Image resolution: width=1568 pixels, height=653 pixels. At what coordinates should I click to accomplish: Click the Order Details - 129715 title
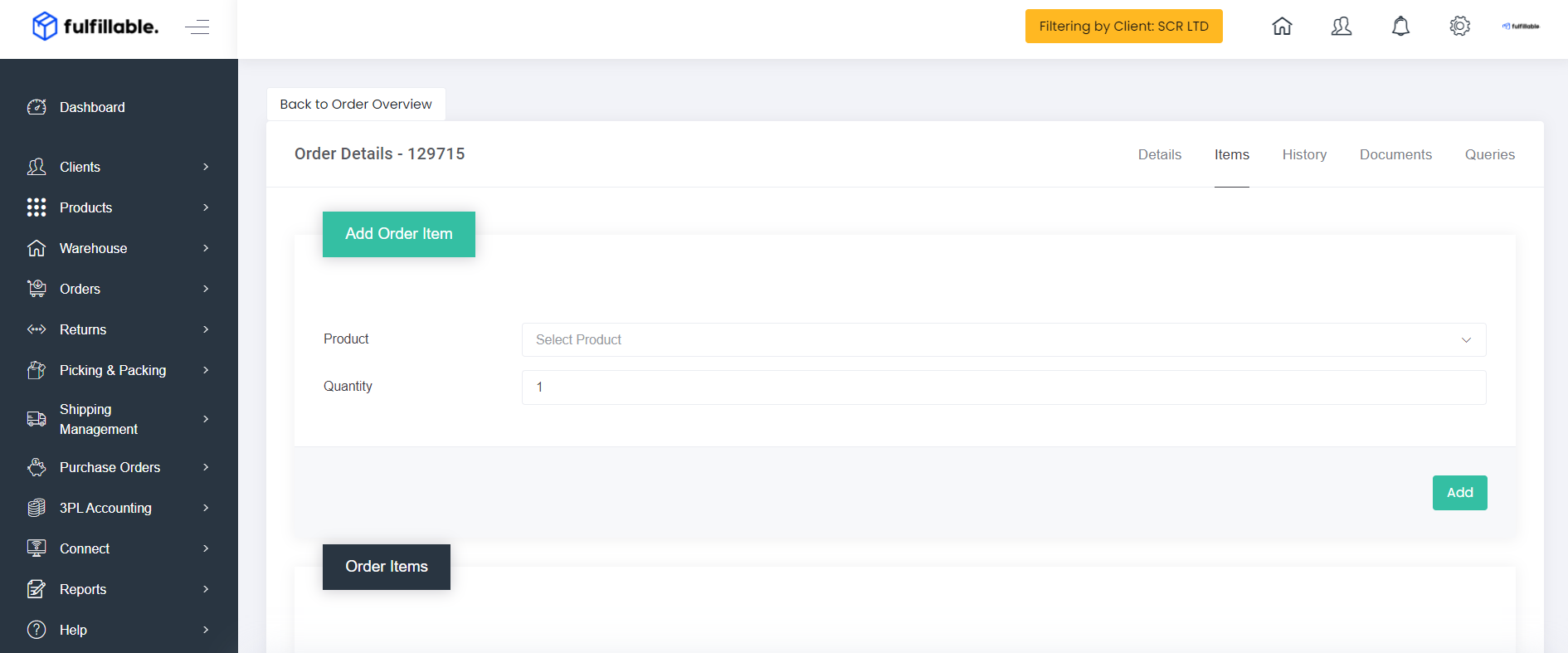[380, 154]
